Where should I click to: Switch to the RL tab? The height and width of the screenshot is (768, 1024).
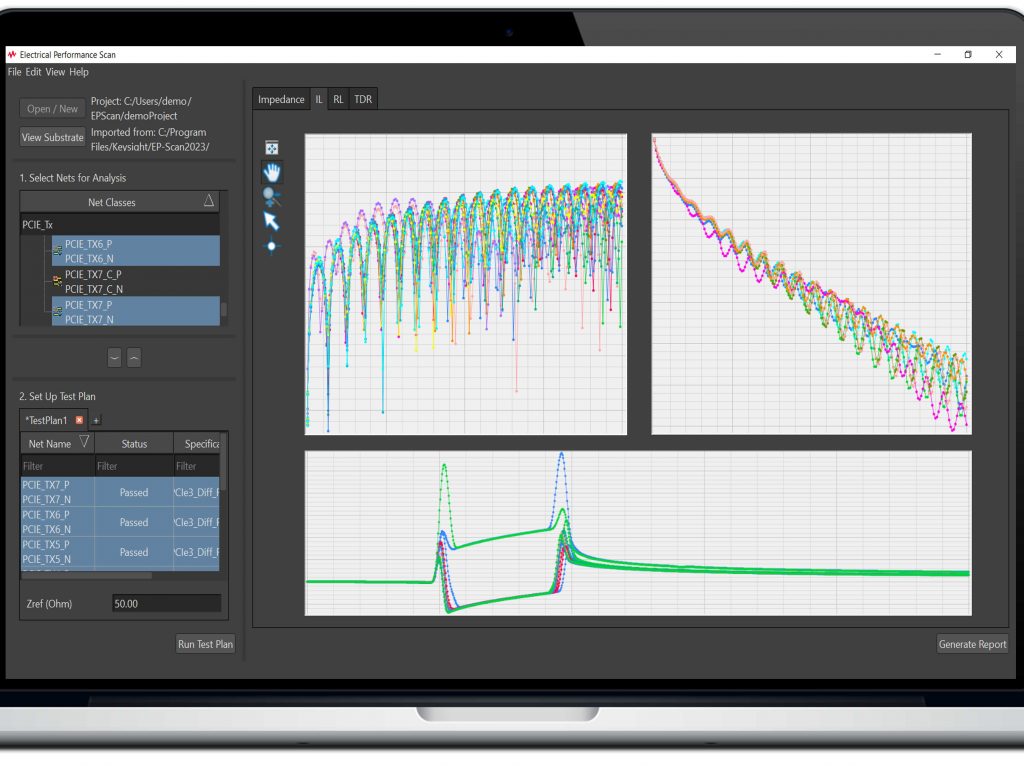point(338,99)
